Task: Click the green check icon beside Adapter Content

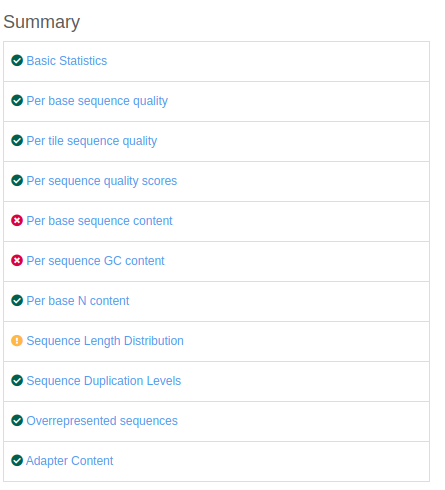Action: click(17, 461)
